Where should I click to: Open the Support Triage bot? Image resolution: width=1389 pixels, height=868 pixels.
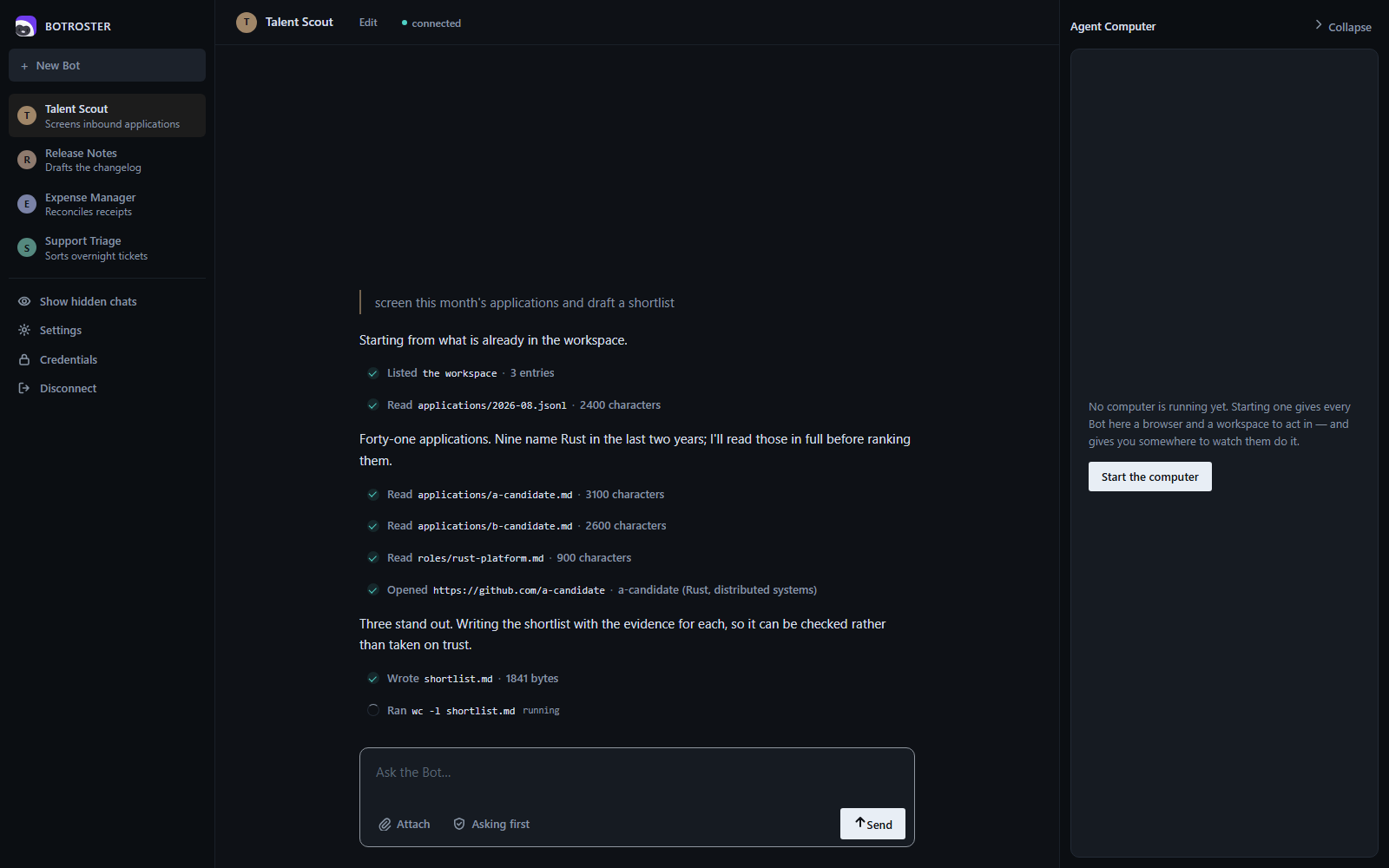(x=107, y=248)
